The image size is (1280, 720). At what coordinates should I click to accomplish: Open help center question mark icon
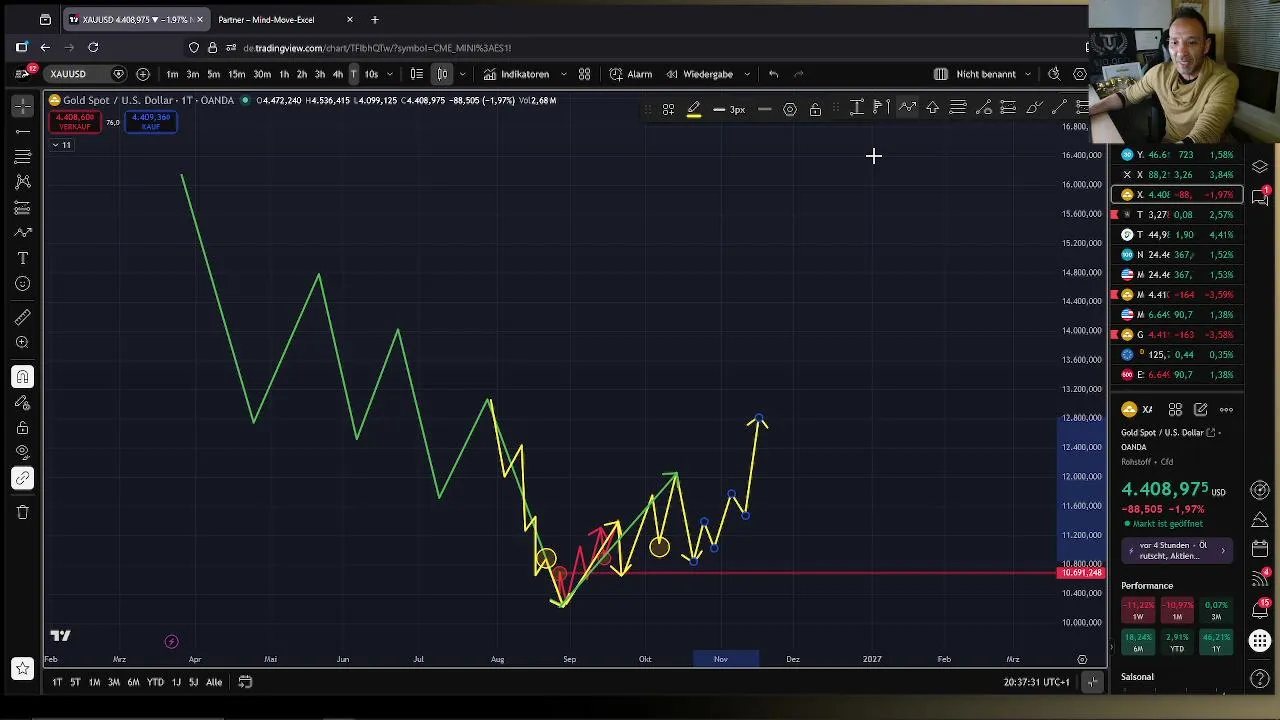click(x=1260, y=679)
